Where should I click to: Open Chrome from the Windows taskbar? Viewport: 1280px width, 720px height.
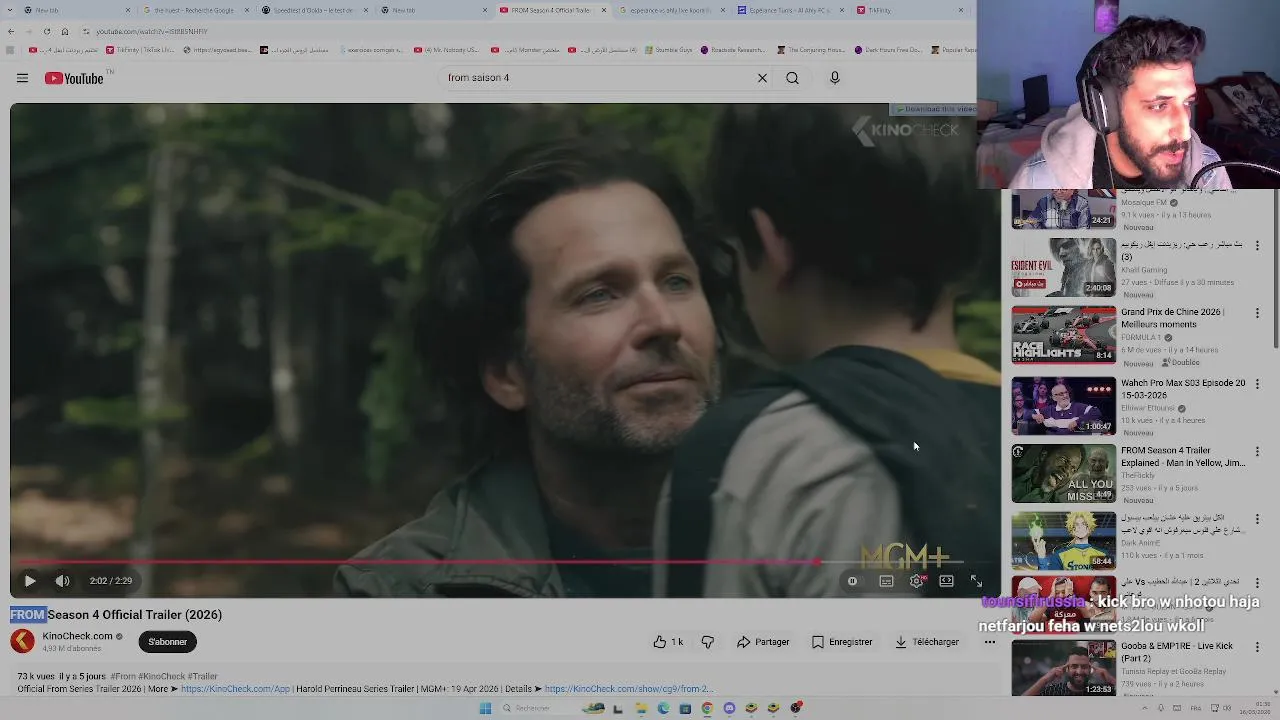pyautogui.click(x=707, y=708)
